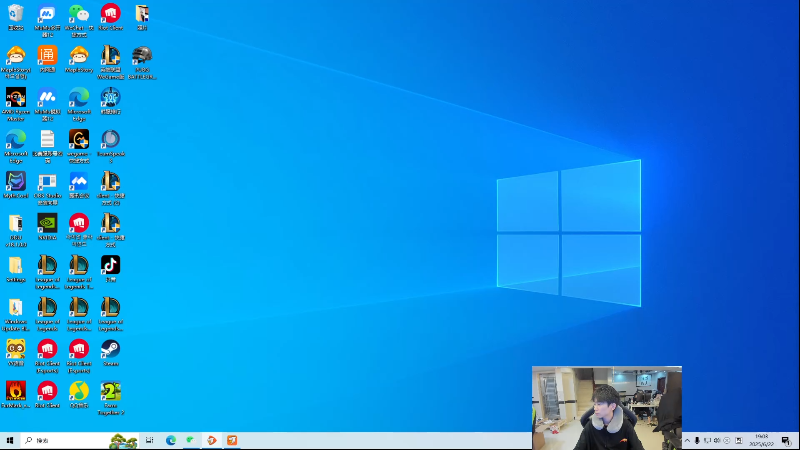Viewport: 800px width, 450px height.
Task: Launch FurMark flame icon
Action: 16,395
